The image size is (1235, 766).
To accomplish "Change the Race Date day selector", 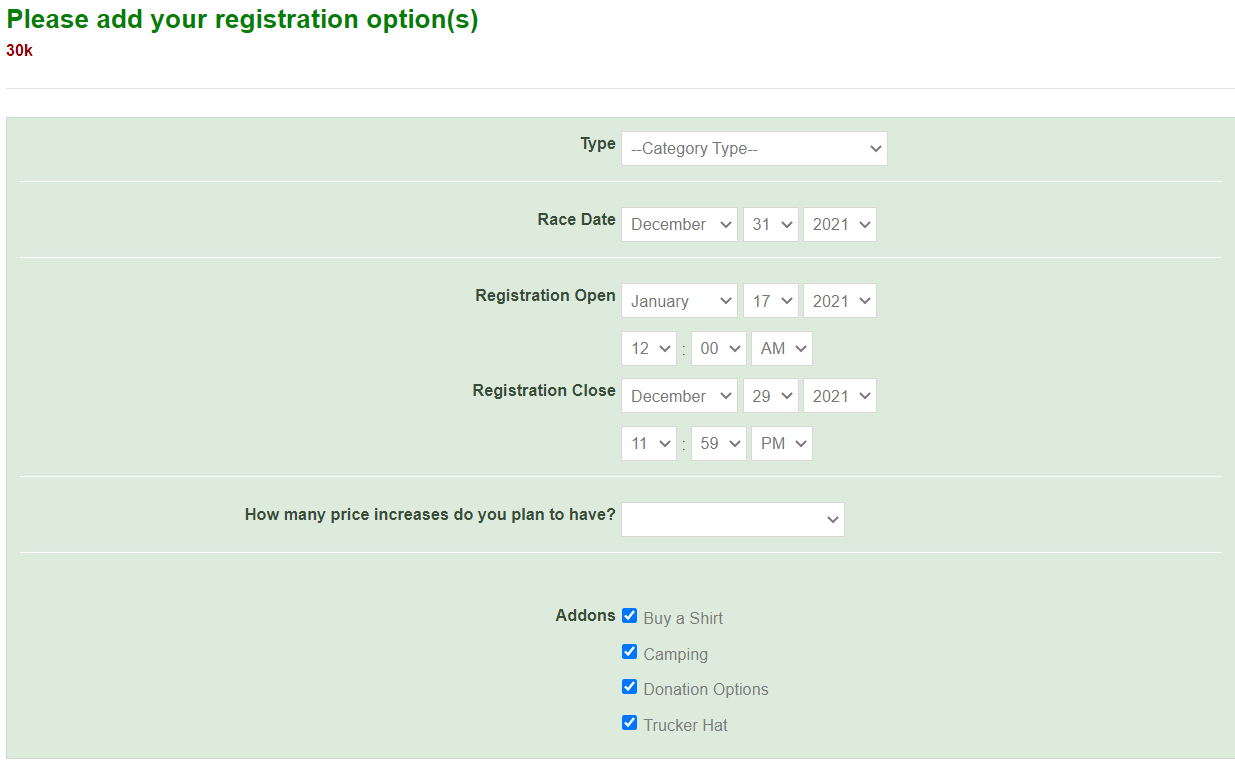I will tap(770, 225).
